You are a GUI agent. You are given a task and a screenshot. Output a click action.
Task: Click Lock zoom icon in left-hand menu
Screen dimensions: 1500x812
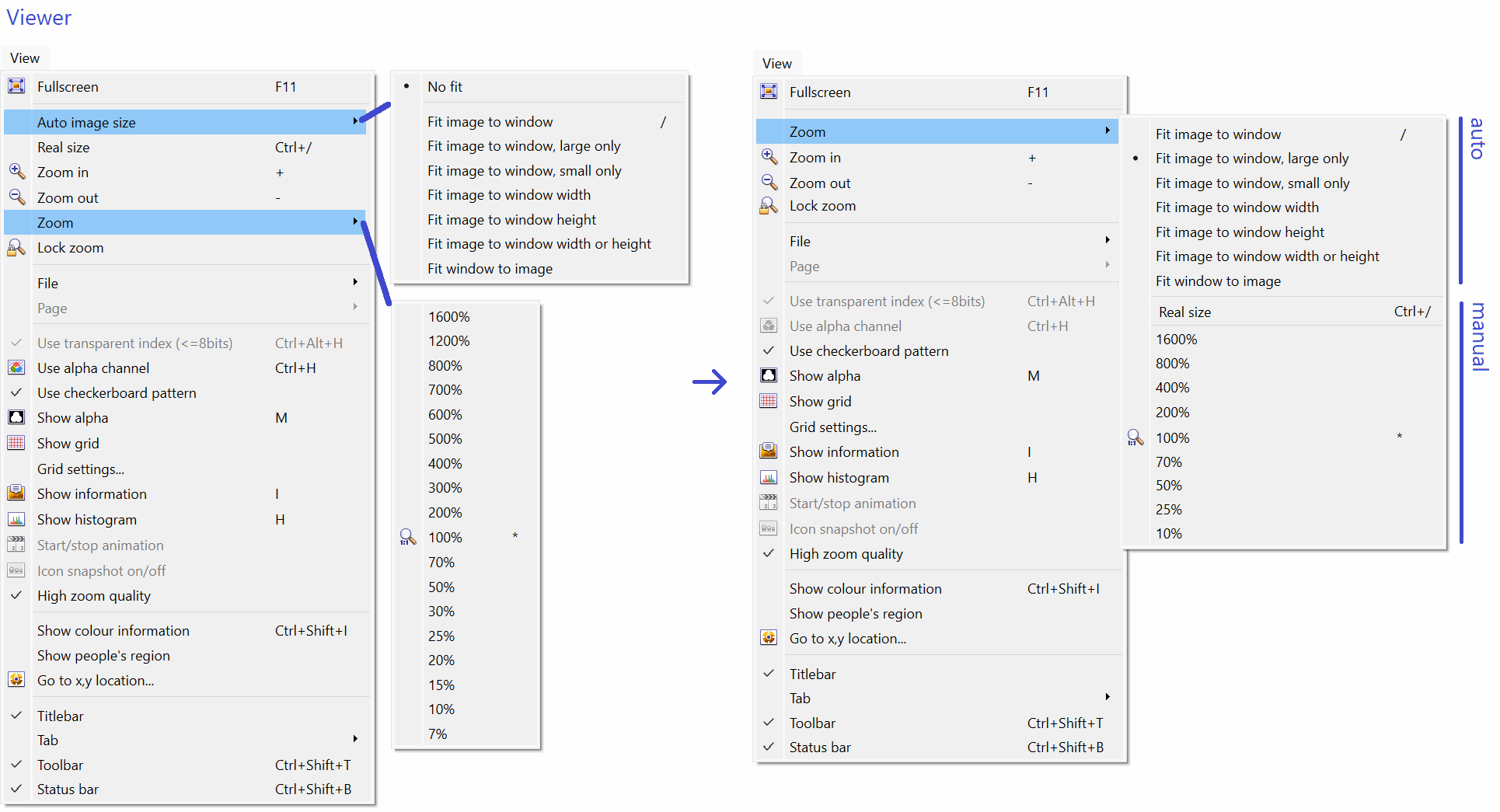pos(16,247)
